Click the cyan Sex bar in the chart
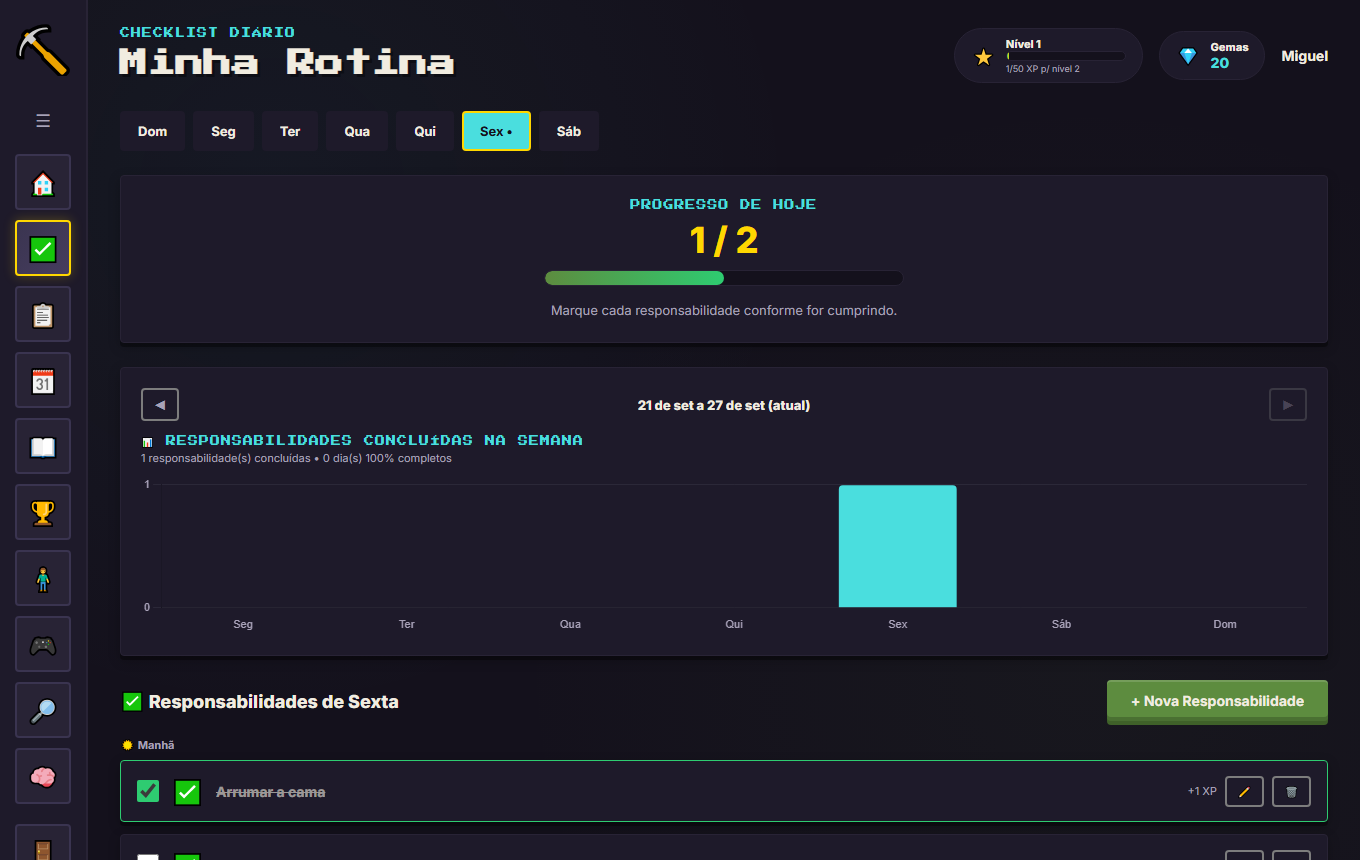 coord(897,546)
